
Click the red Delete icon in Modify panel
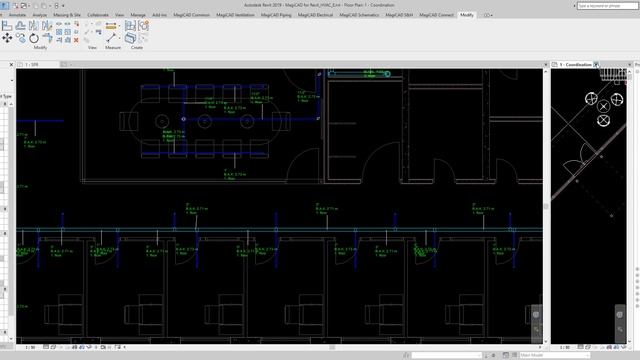76,40
